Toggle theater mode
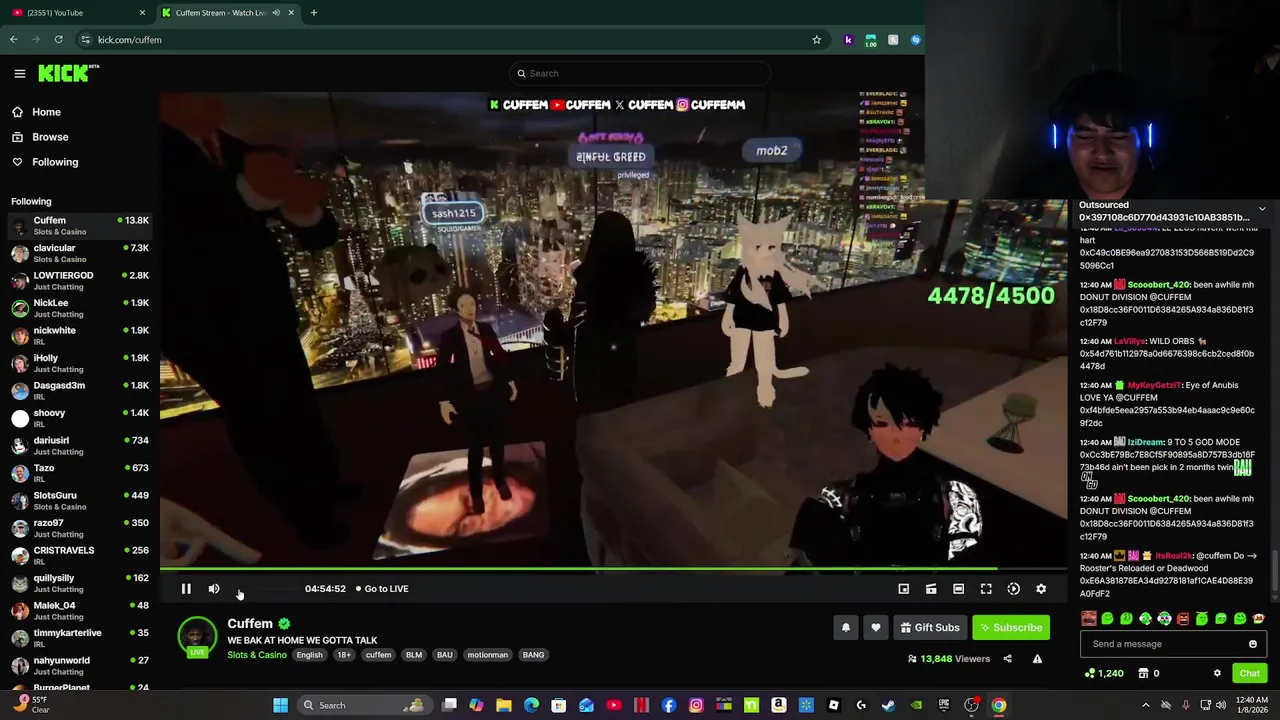 (958, 589)
